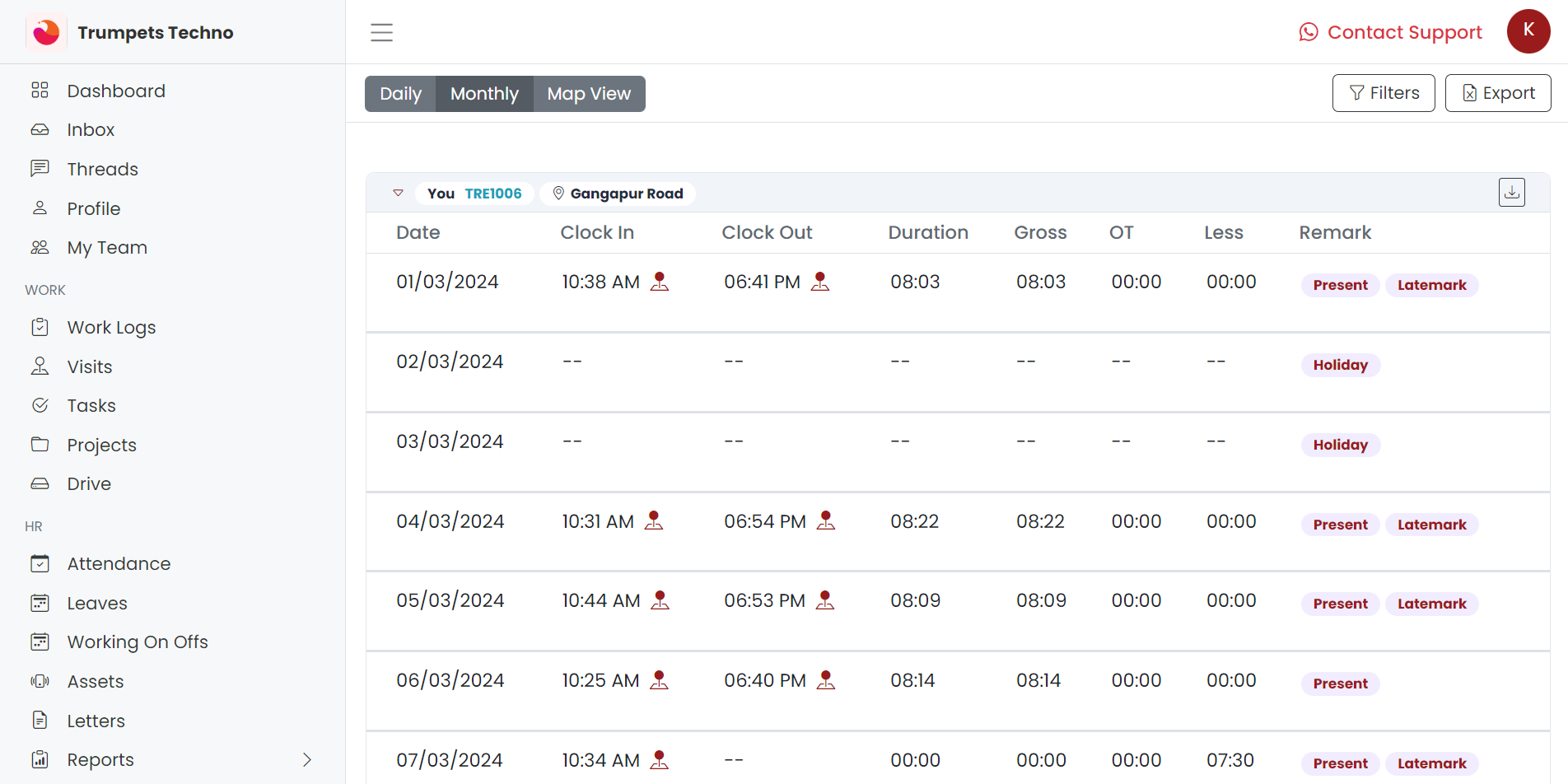Open the Filters panel
Screen dimensions: 1568x784
1384,93
